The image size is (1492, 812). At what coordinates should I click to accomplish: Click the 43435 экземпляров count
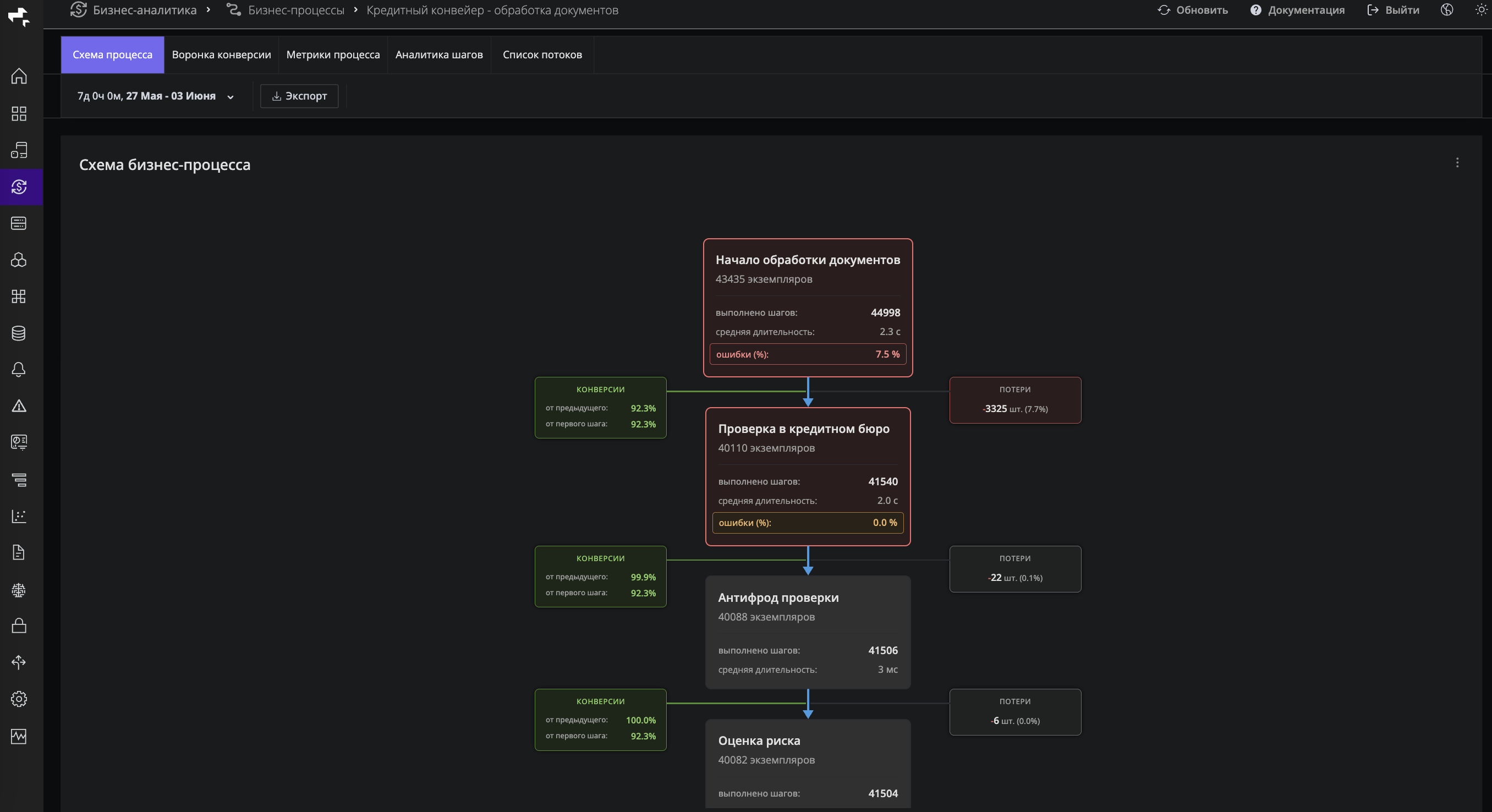point(764,279)
